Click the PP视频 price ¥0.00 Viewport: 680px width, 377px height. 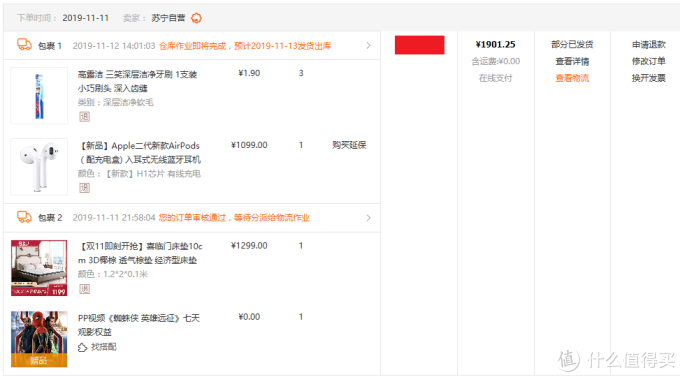[x=249, y=317]
